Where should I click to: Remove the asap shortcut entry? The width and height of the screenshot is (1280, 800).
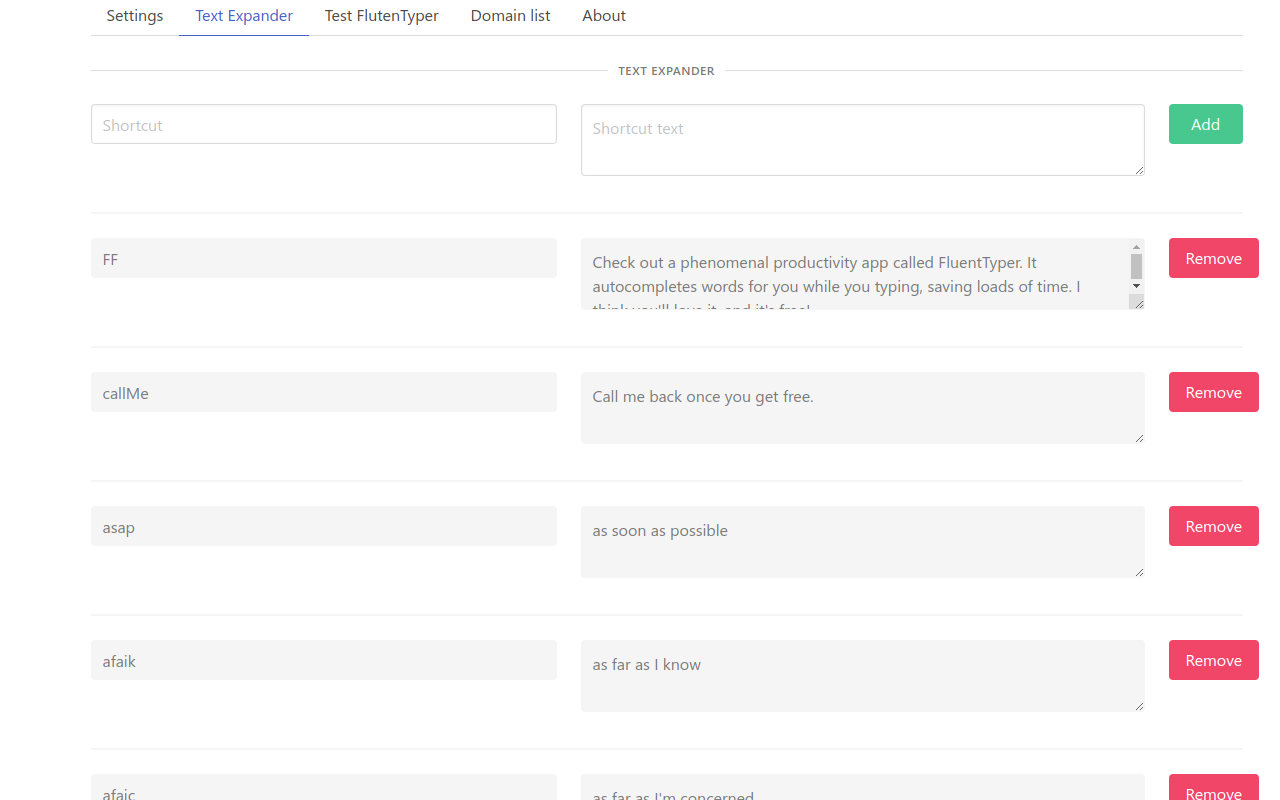[1213, 526]
